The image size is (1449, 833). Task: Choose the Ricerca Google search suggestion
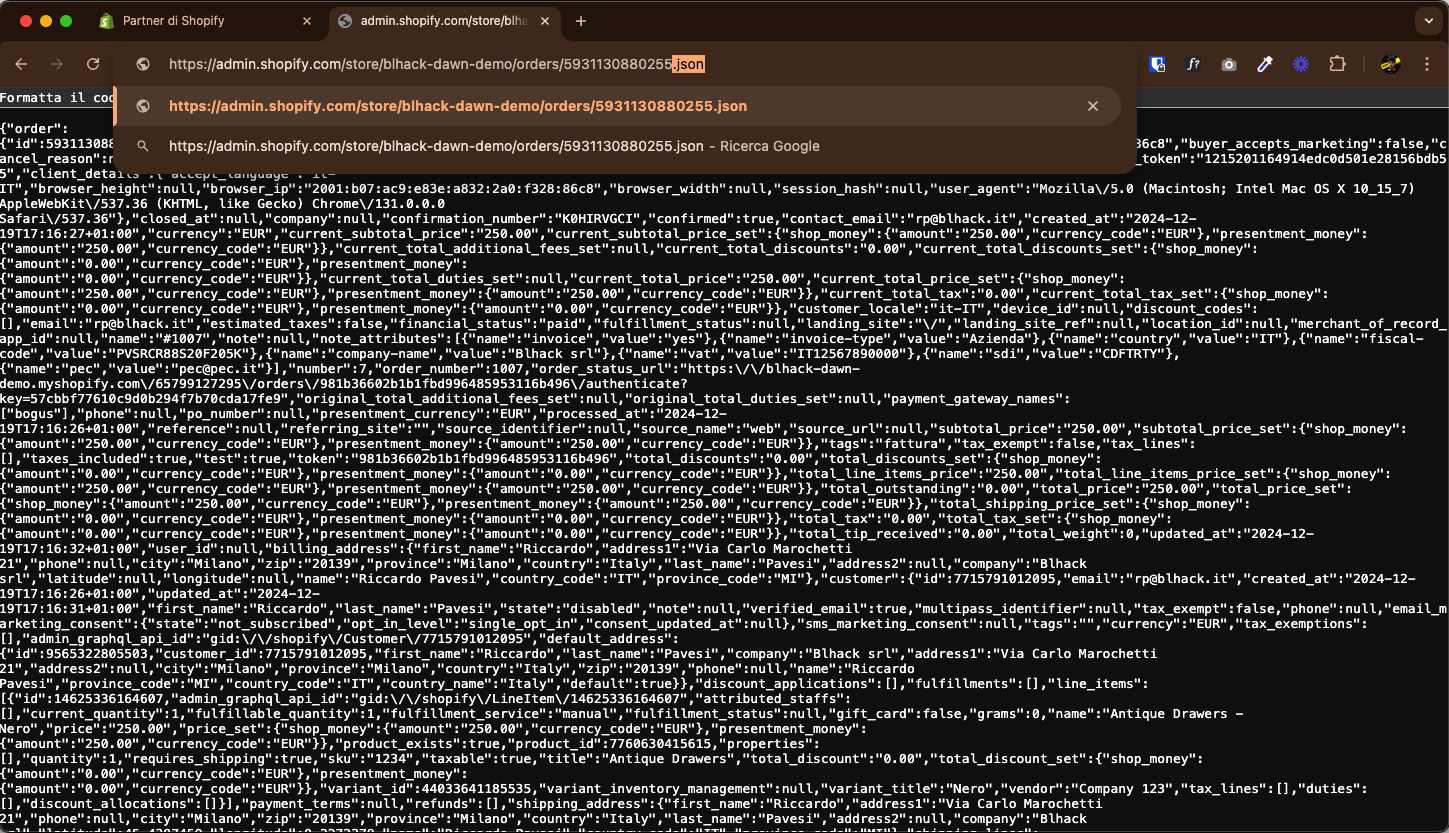point(617,146)
